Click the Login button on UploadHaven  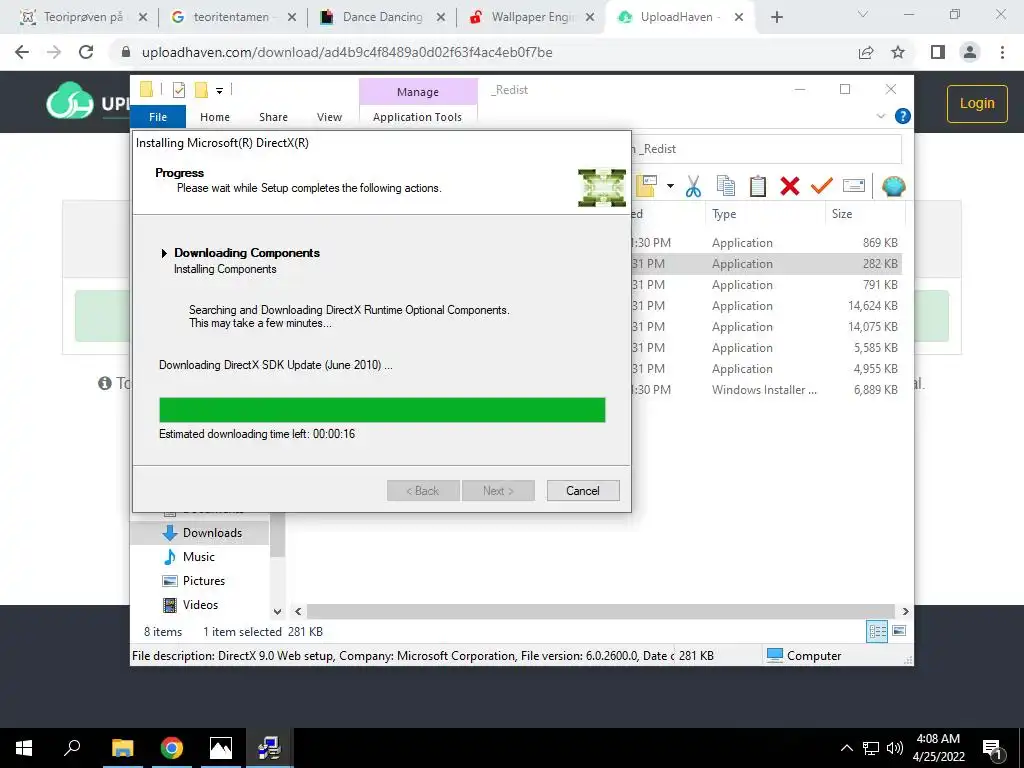977,103
